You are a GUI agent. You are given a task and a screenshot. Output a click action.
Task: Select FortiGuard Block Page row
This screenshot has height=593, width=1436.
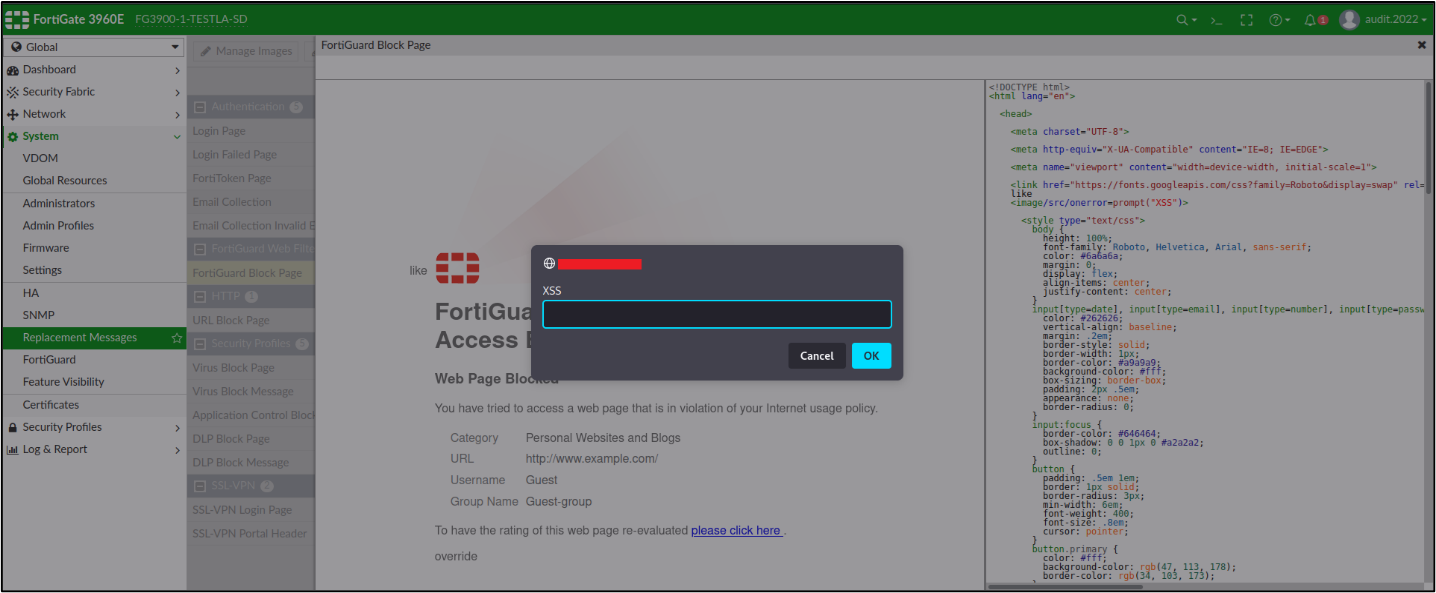pos(251,273)
